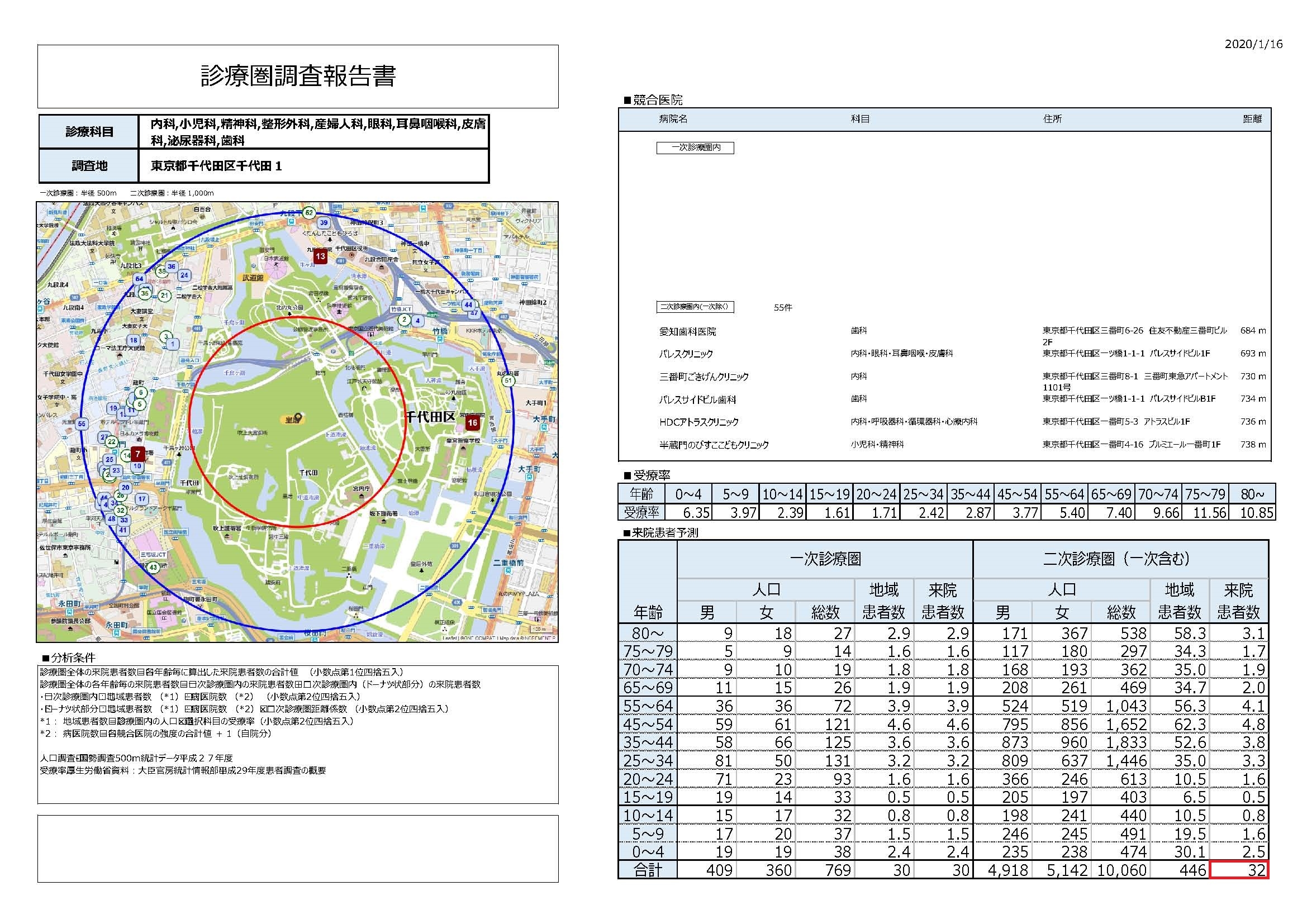Viewport: 1307px width, 924px height.
Task: Select green circle marker 6
Action: tap(141, 393)
